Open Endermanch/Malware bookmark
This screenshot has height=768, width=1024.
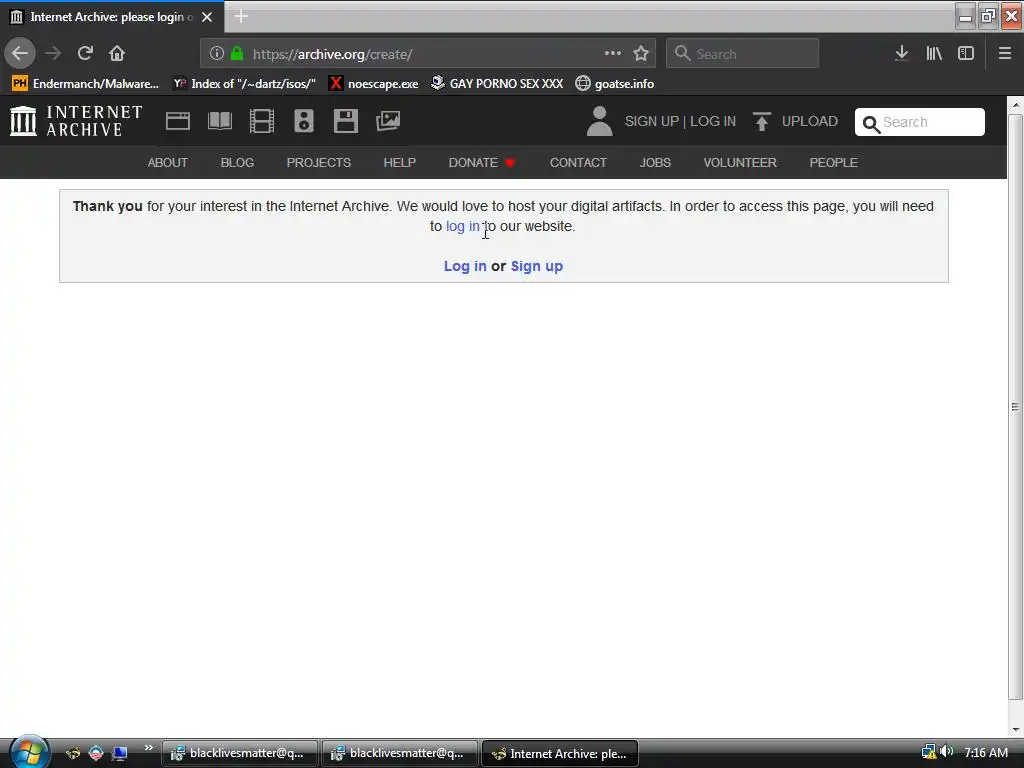(86, 84)
